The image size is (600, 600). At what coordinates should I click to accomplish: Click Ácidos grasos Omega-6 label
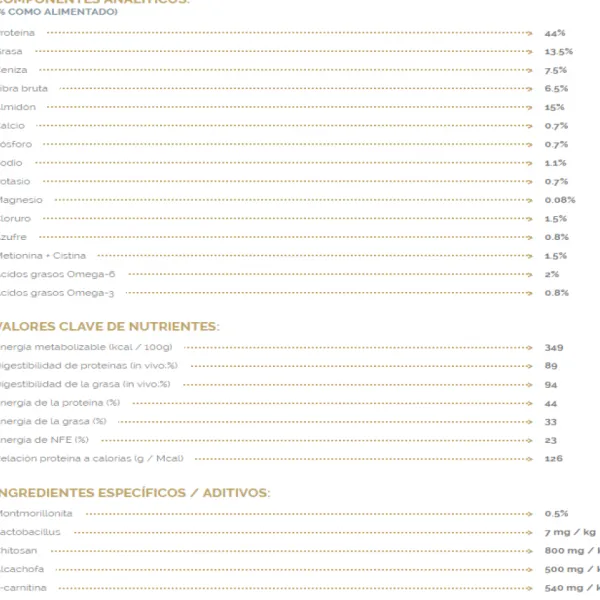click(x=57, y=274)
